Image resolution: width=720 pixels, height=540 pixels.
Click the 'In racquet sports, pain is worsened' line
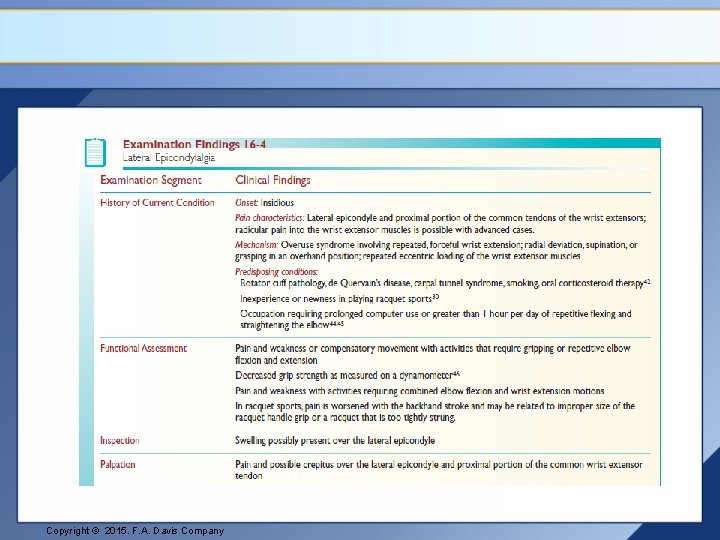point(435,412)
